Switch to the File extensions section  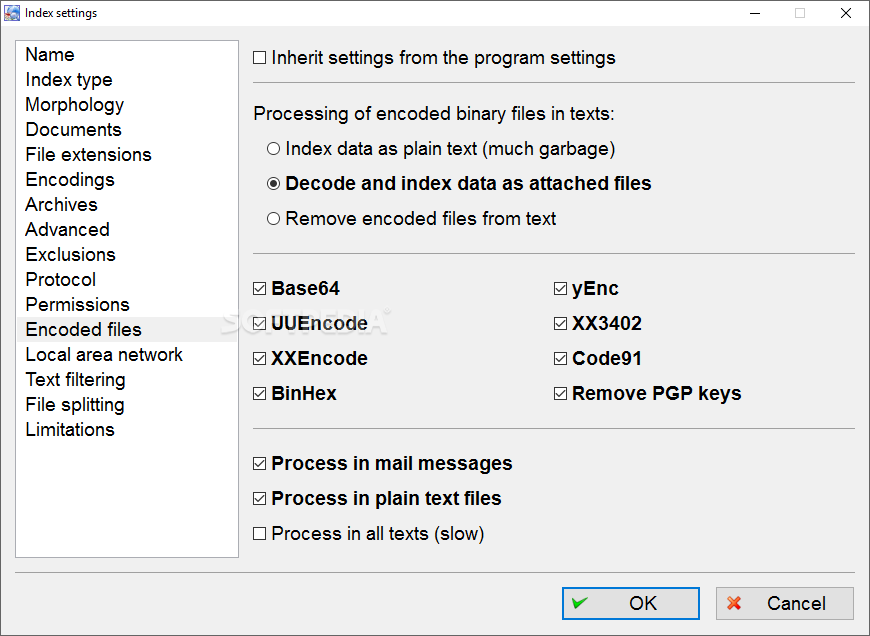pos(88,154)
